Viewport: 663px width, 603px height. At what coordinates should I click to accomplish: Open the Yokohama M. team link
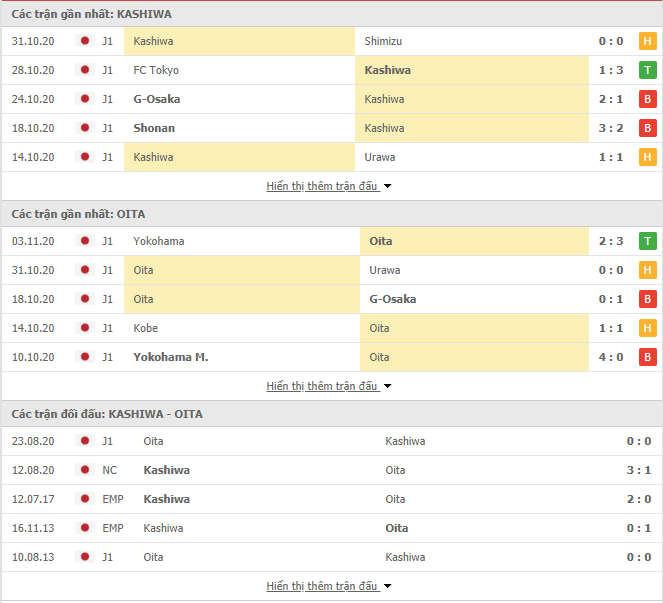point(171,357)
